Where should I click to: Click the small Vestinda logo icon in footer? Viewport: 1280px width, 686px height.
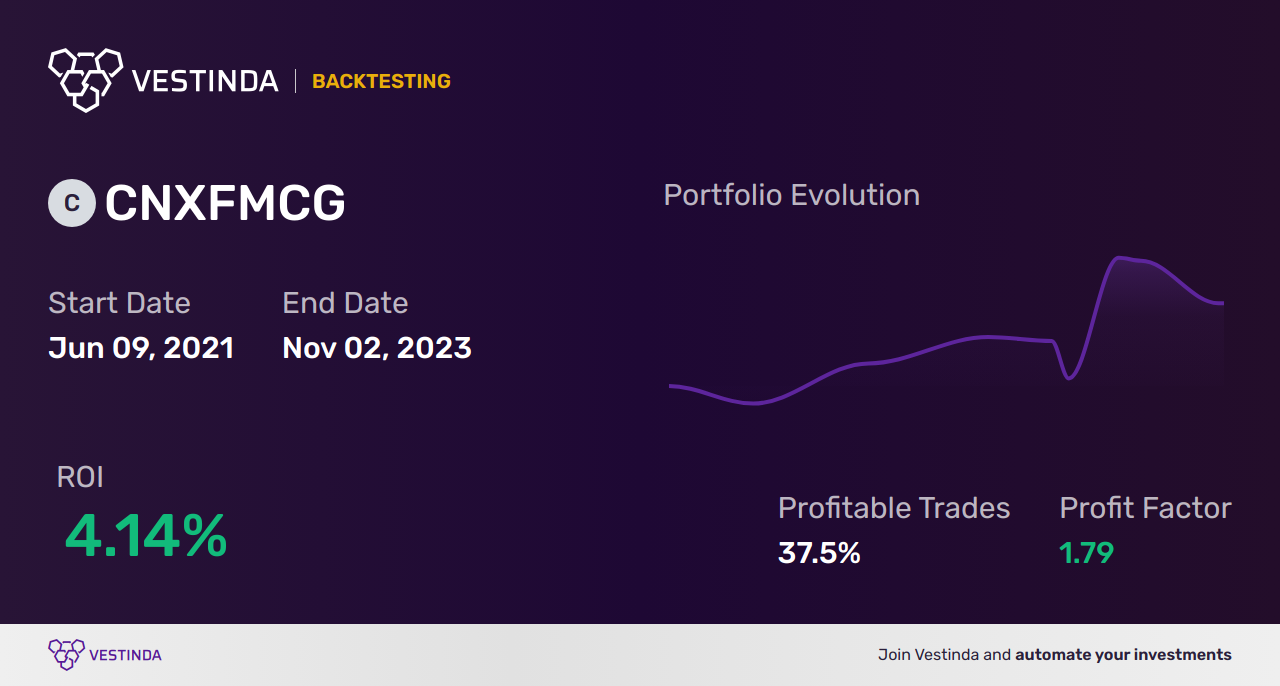pyautogui.click(x=66, y=655)
